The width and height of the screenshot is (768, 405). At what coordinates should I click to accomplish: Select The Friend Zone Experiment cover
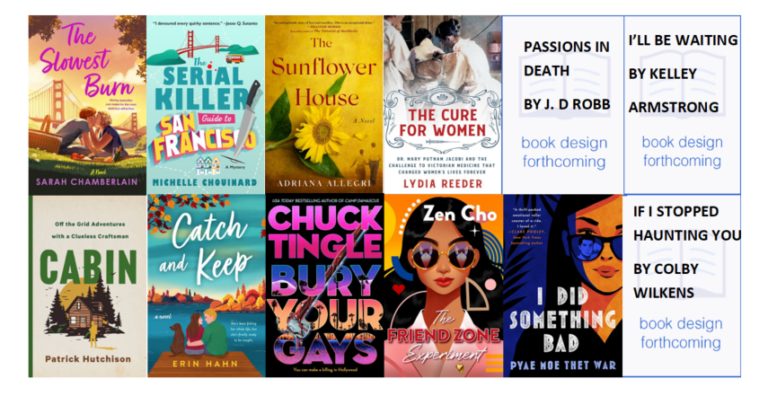pyautogui.click(x=443, y=286)
